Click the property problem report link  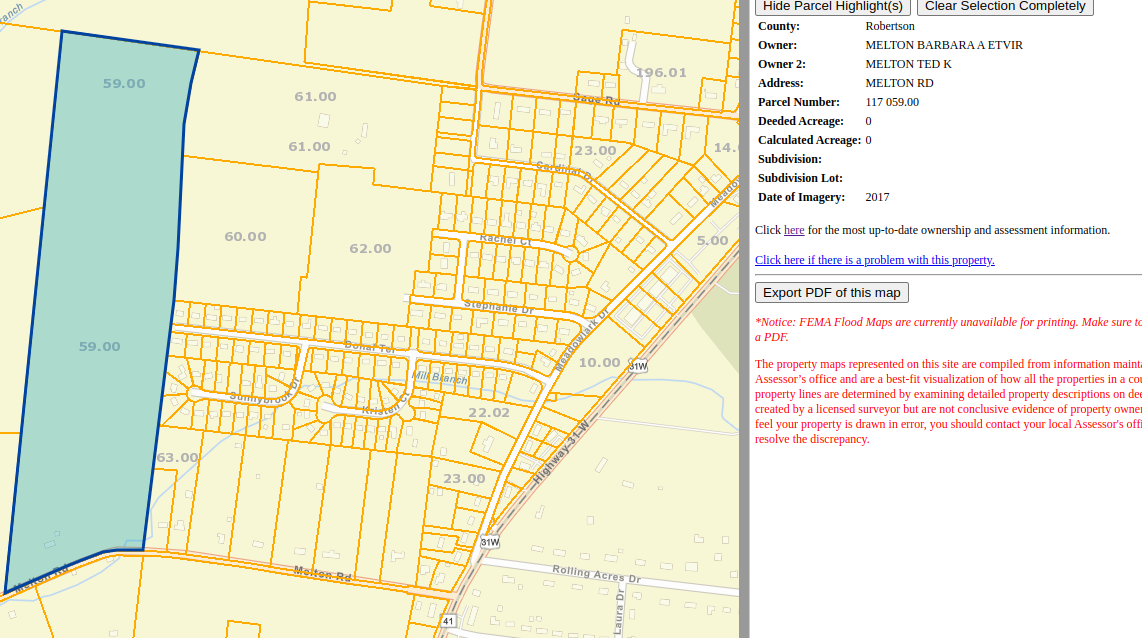pos(875,260)
